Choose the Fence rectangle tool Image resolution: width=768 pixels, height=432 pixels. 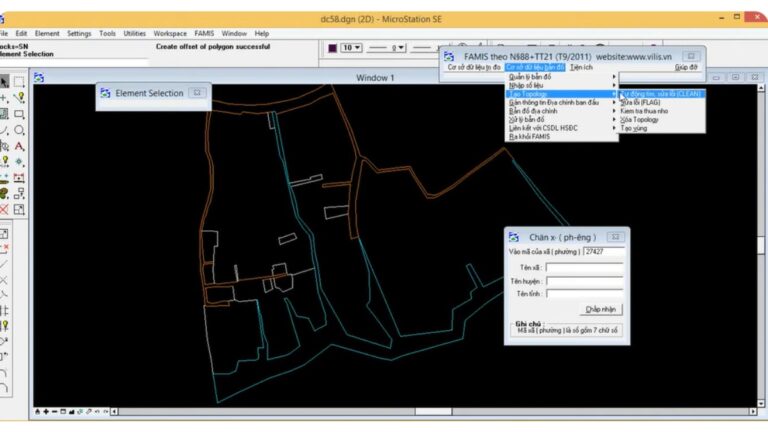click(x=19, y=82)
